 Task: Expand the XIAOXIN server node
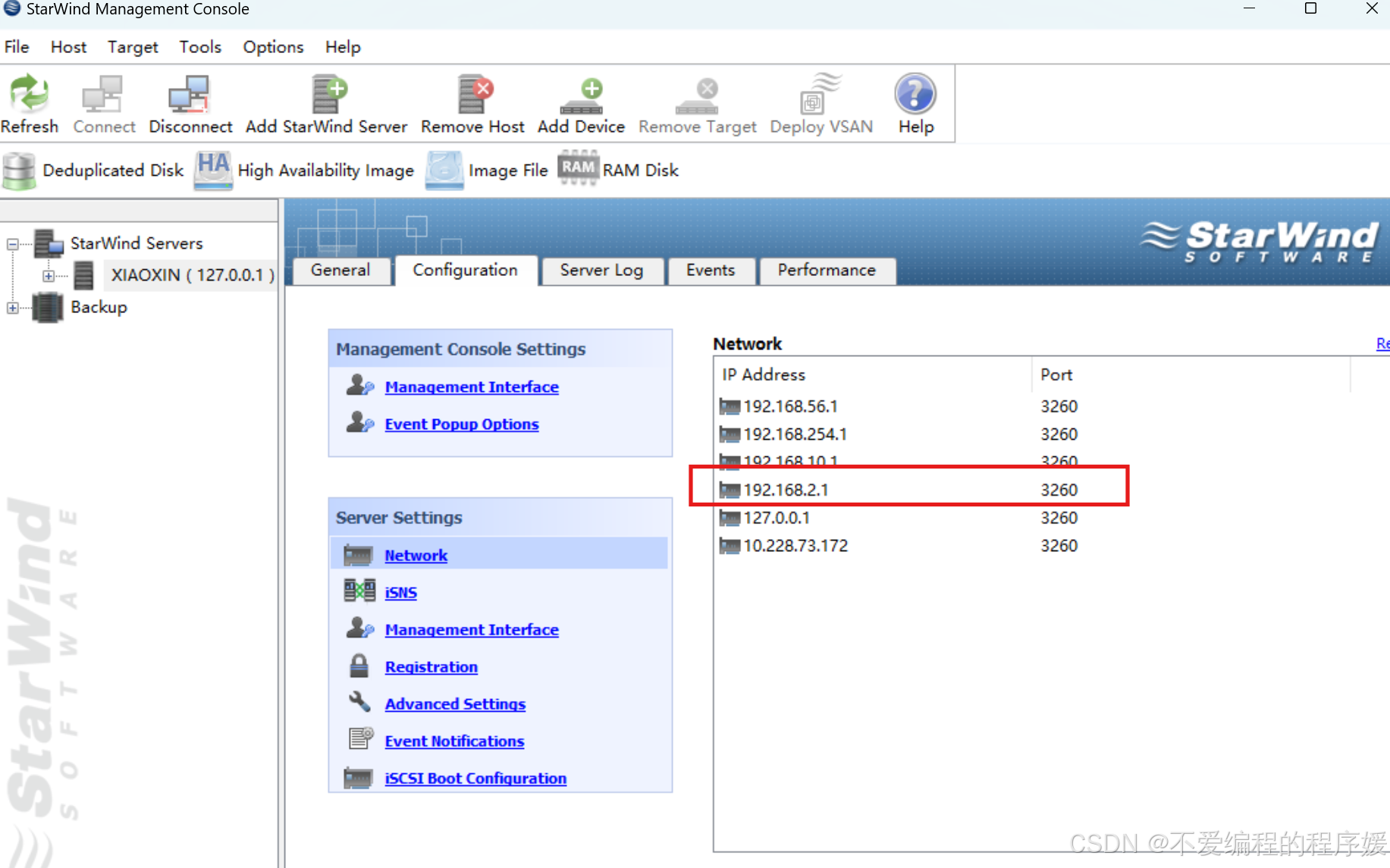tap(49, 276)
